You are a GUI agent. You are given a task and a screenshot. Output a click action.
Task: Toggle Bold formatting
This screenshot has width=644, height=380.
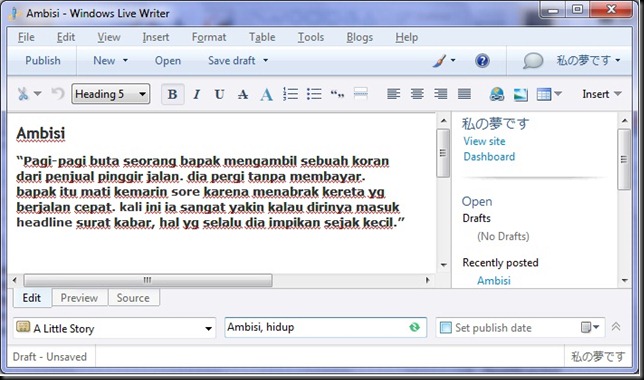click(172, 94)
